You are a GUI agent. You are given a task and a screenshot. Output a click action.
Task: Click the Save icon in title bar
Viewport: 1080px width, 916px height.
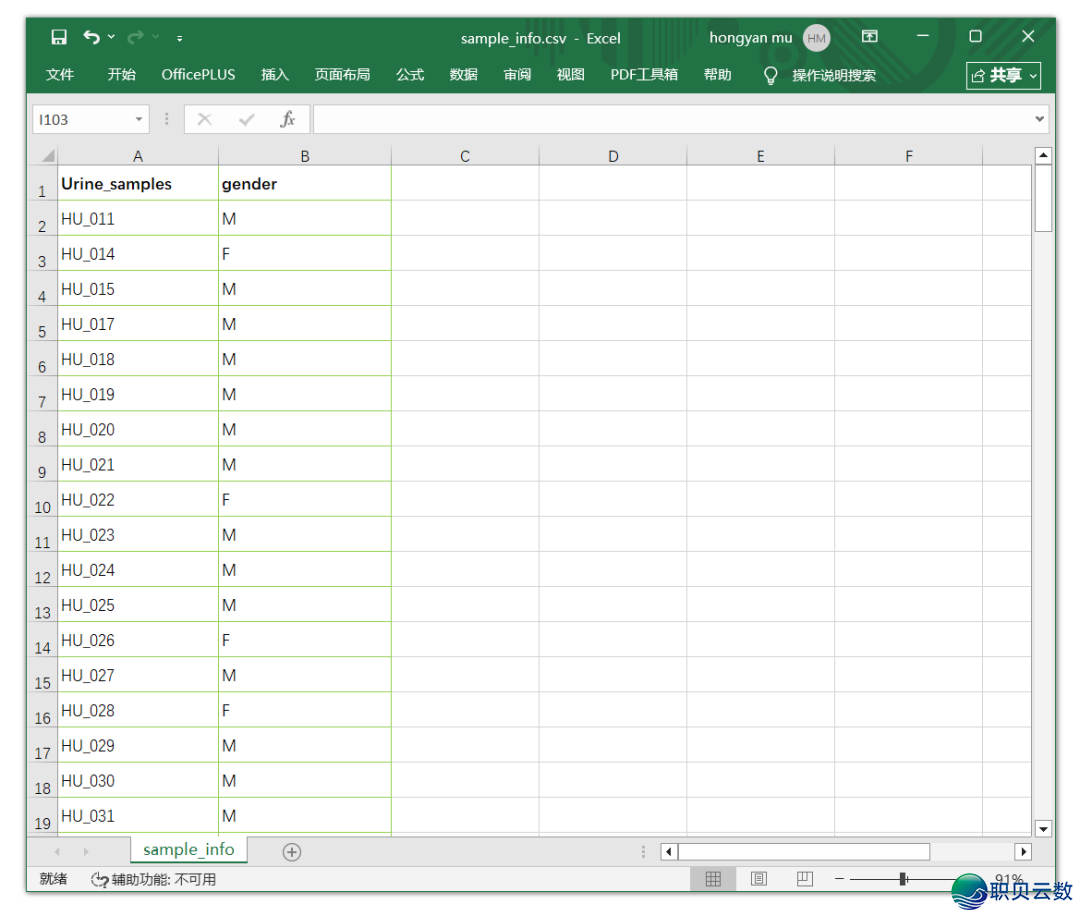[59, 38]
